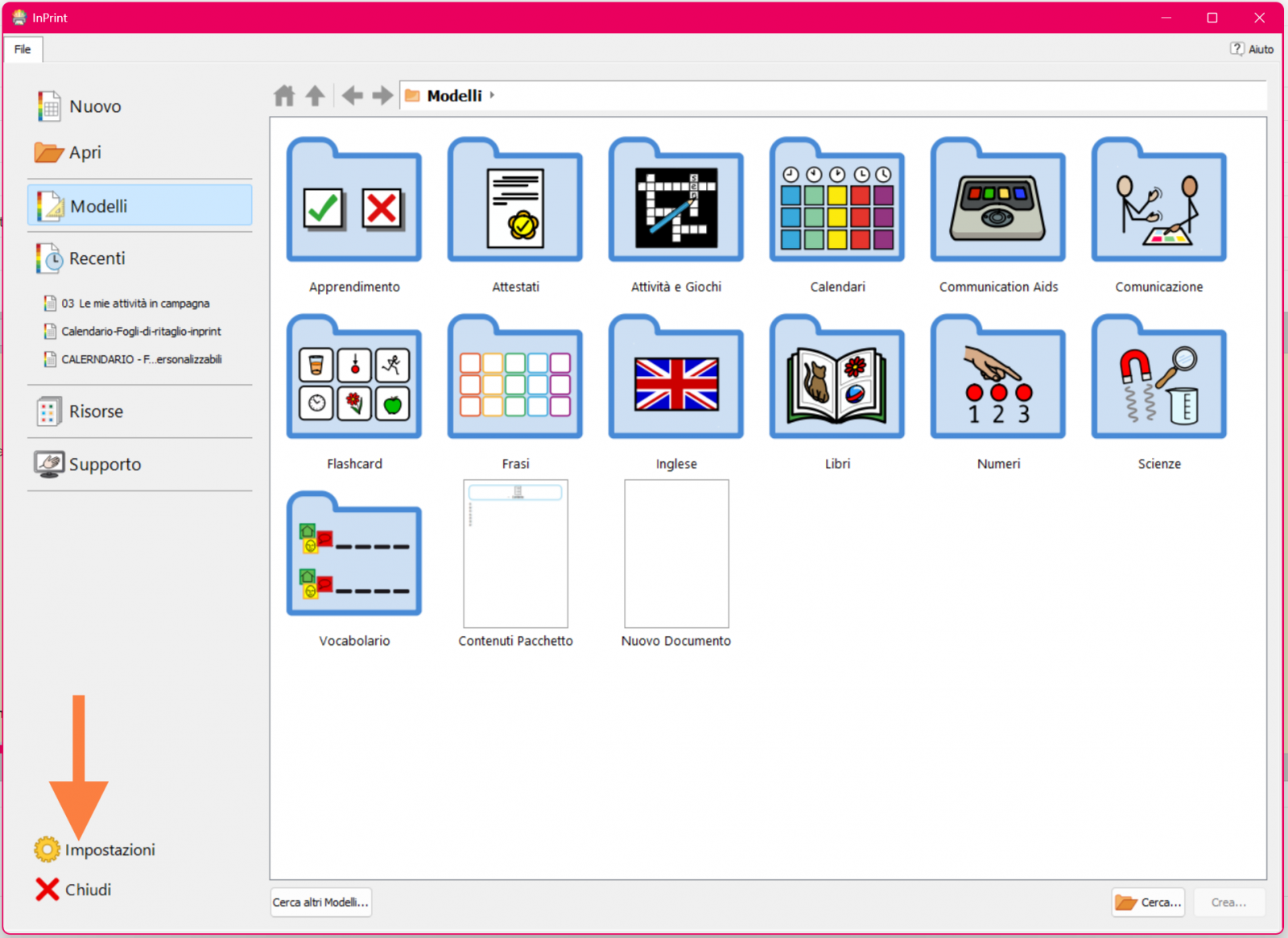1288x938 pixels.
Task: Click Cerca altri Modelli button
Action: point(320,903)
